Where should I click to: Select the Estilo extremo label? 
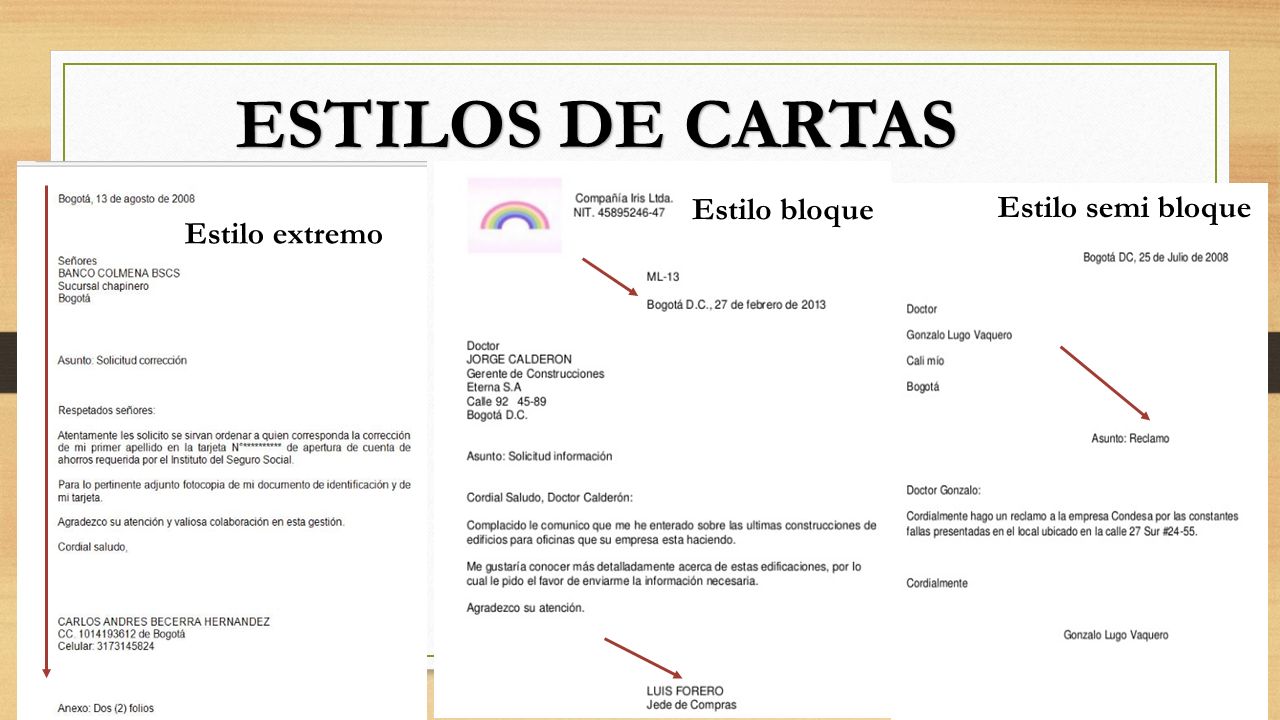[x=284, y=234]
